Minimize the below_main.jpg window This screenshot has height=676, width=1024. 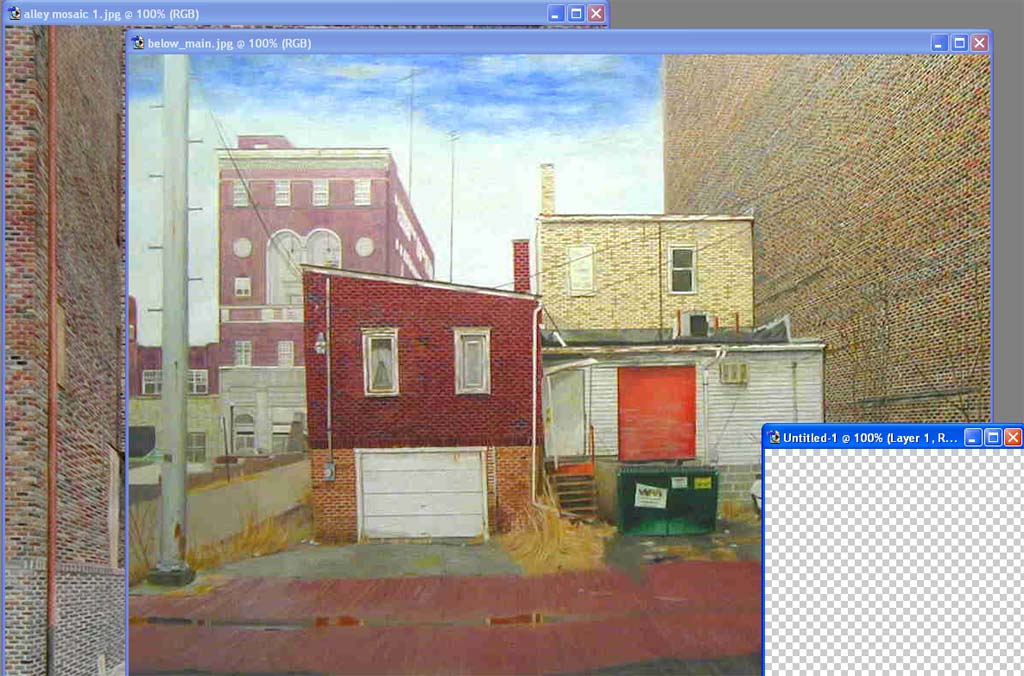(x=939, y=43)
